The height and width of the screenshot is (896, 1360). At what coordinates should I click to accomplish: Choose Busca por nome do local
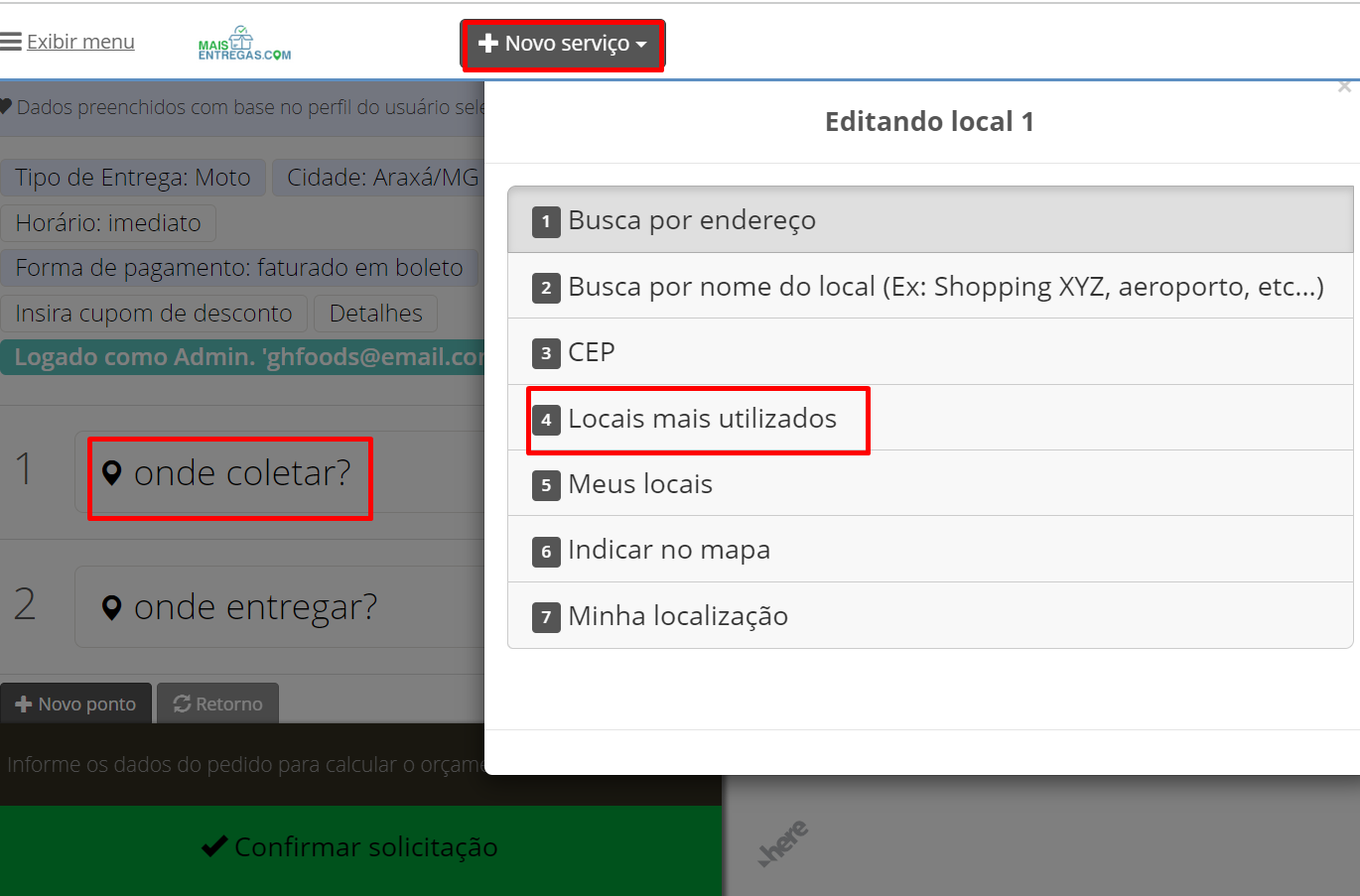[x=930, y=286]
